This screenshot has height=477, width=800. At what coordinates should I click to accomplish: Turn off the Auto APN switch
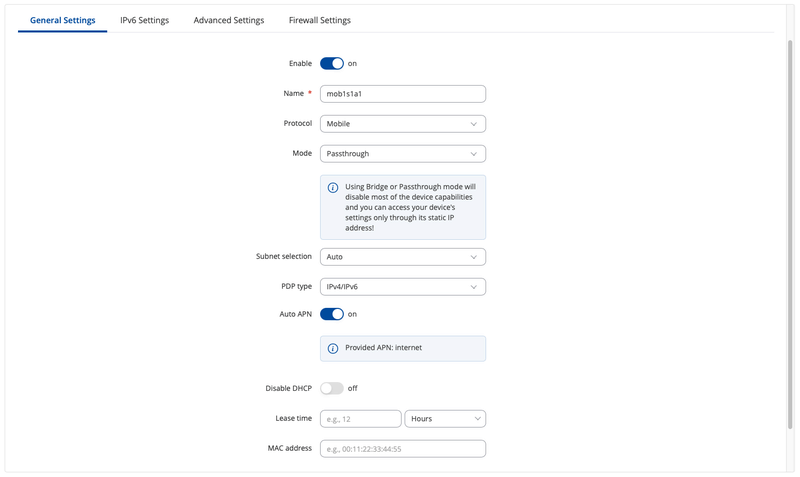(x=331, y=314)
